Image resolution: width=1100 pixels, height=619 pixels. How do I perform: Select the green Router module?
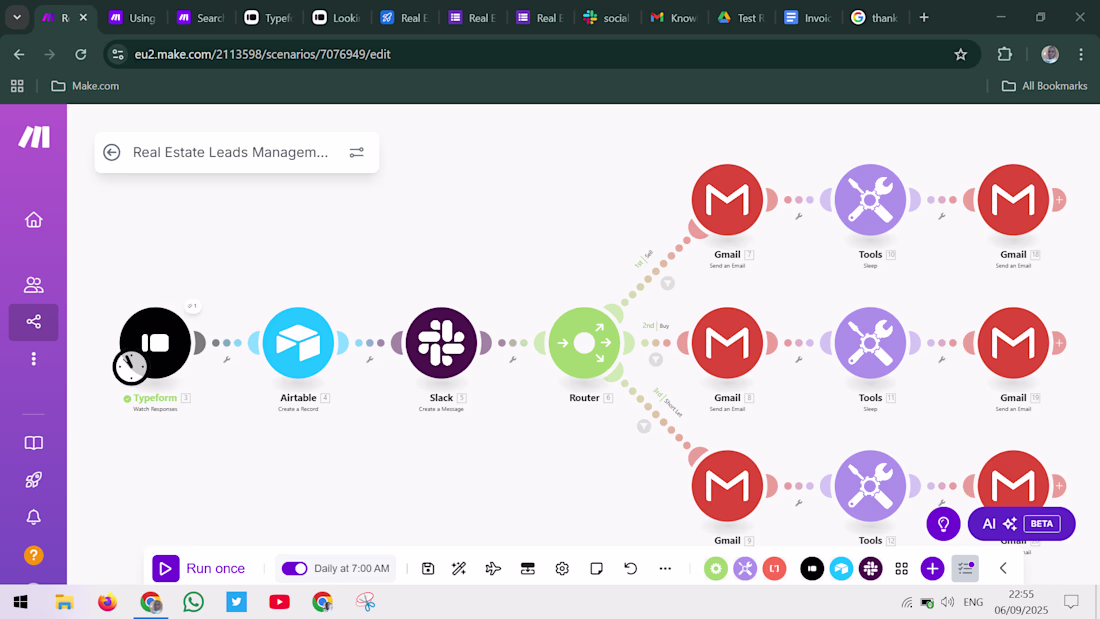click(584, 342)
